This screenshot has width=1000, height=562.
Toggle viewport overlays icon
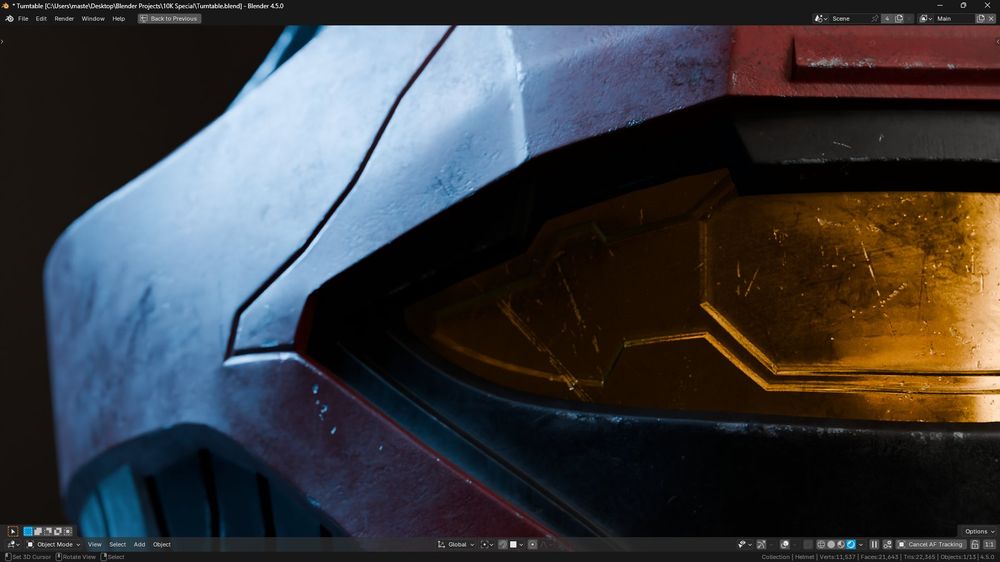785,545
